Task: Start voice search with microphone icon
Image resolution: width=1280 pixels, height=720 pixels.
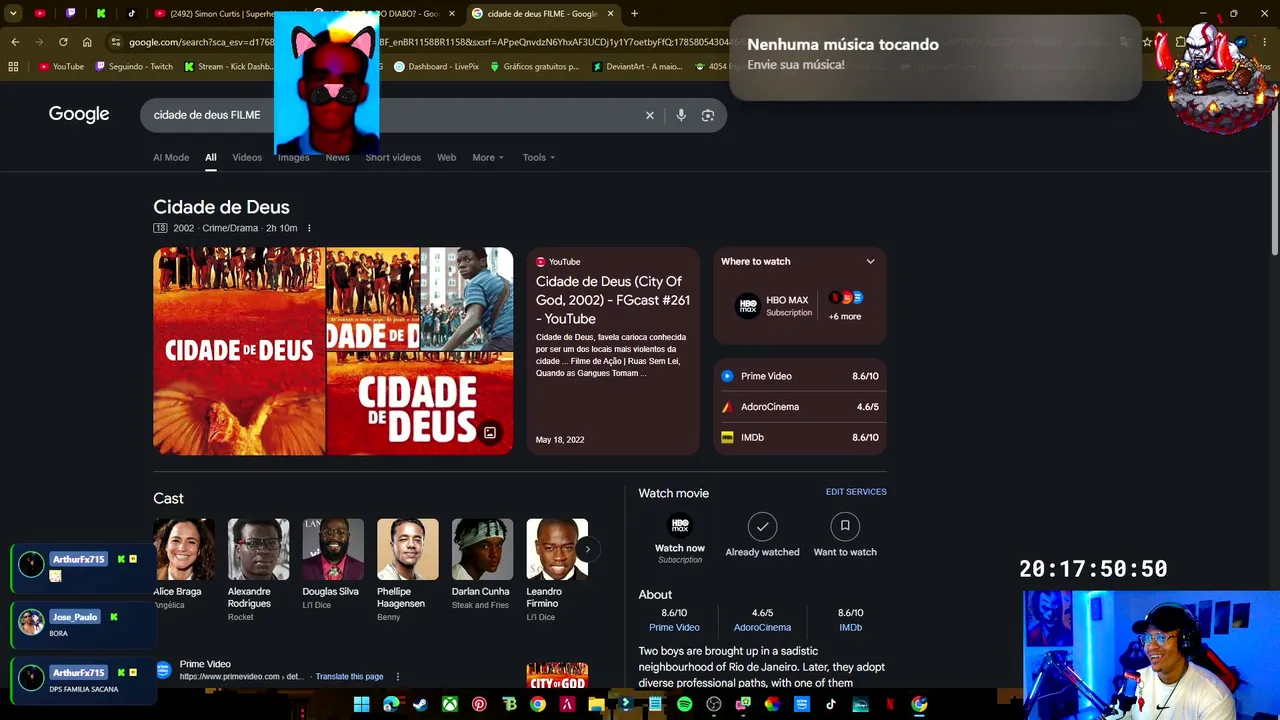Action: 681,115
